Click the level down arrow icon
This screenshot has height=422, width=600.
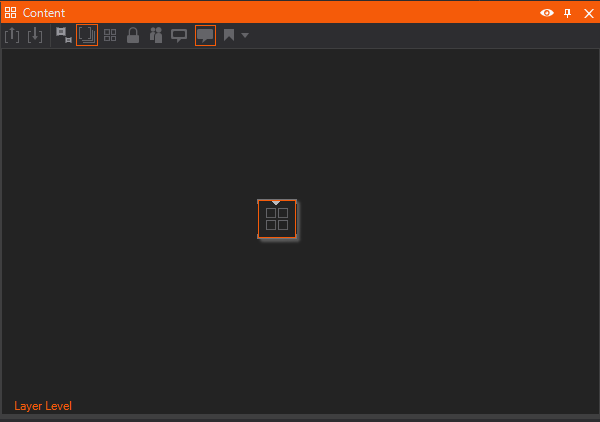coord(35,35)
